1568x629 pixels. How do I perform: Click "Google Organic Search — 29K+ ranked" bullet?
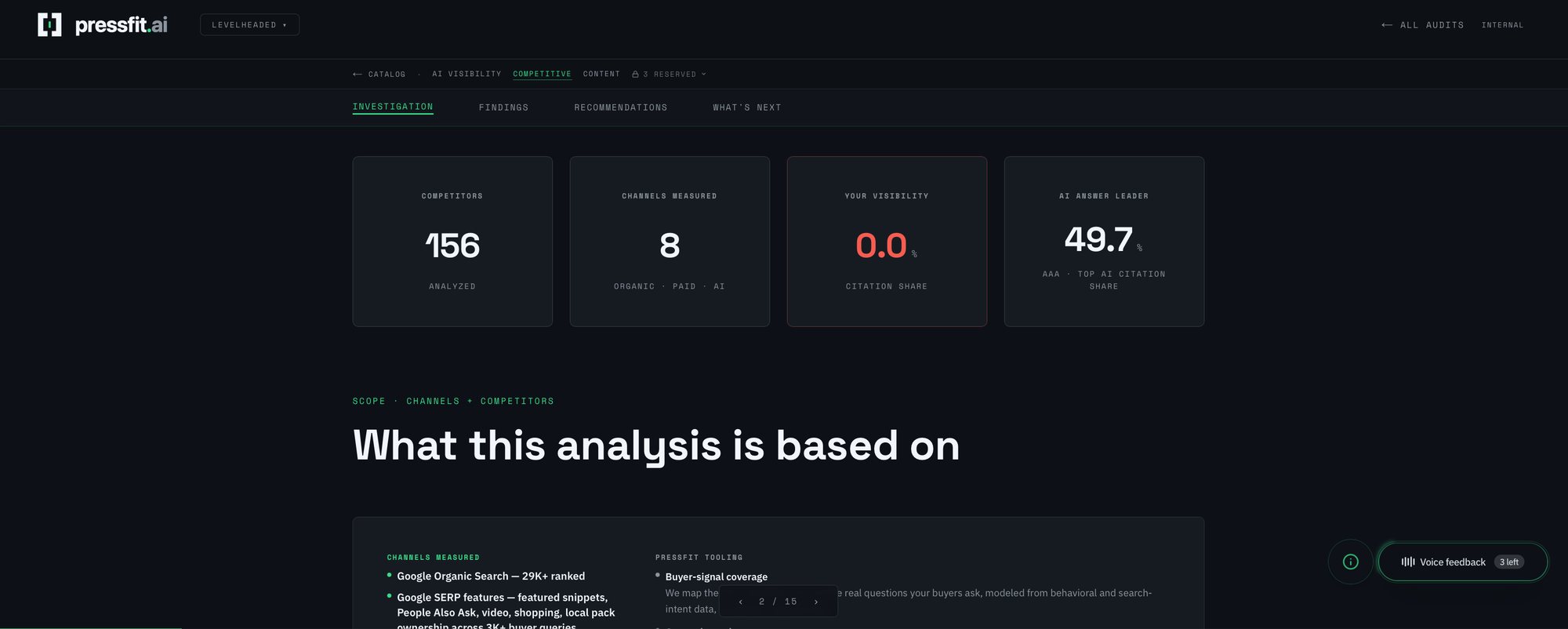point(491,576)
